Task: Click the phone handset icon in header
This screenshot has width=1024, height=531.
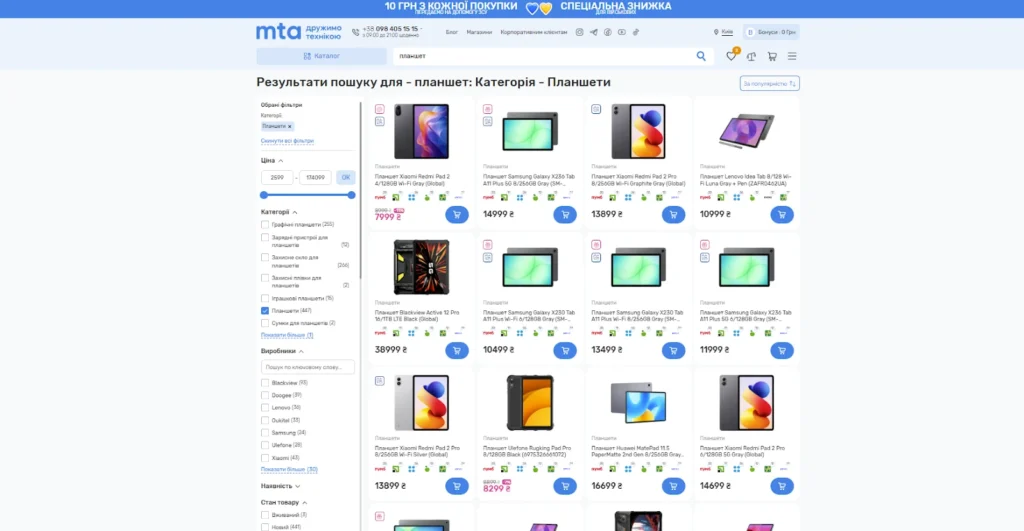Action: [355, 32]
